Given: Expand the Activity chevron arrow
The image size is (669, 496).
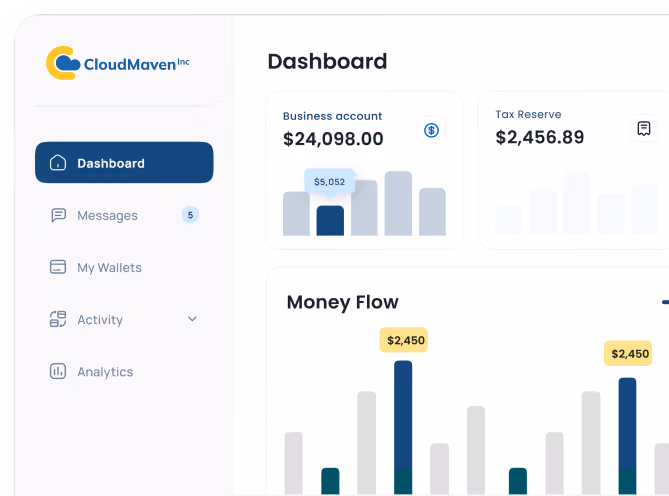Looking at the screenshot, I should 192,319.
